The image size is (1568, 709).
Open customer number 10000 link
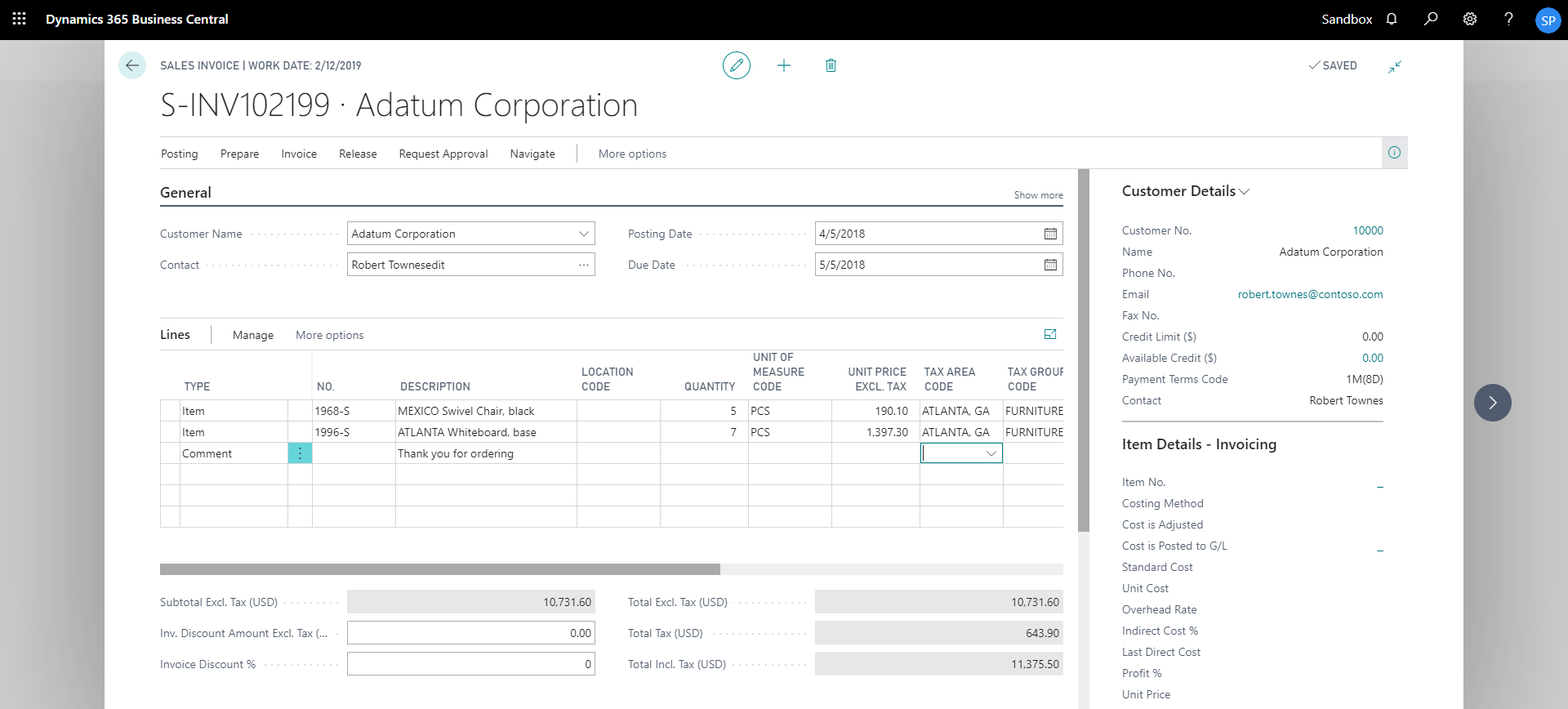tap(1367, 230)
